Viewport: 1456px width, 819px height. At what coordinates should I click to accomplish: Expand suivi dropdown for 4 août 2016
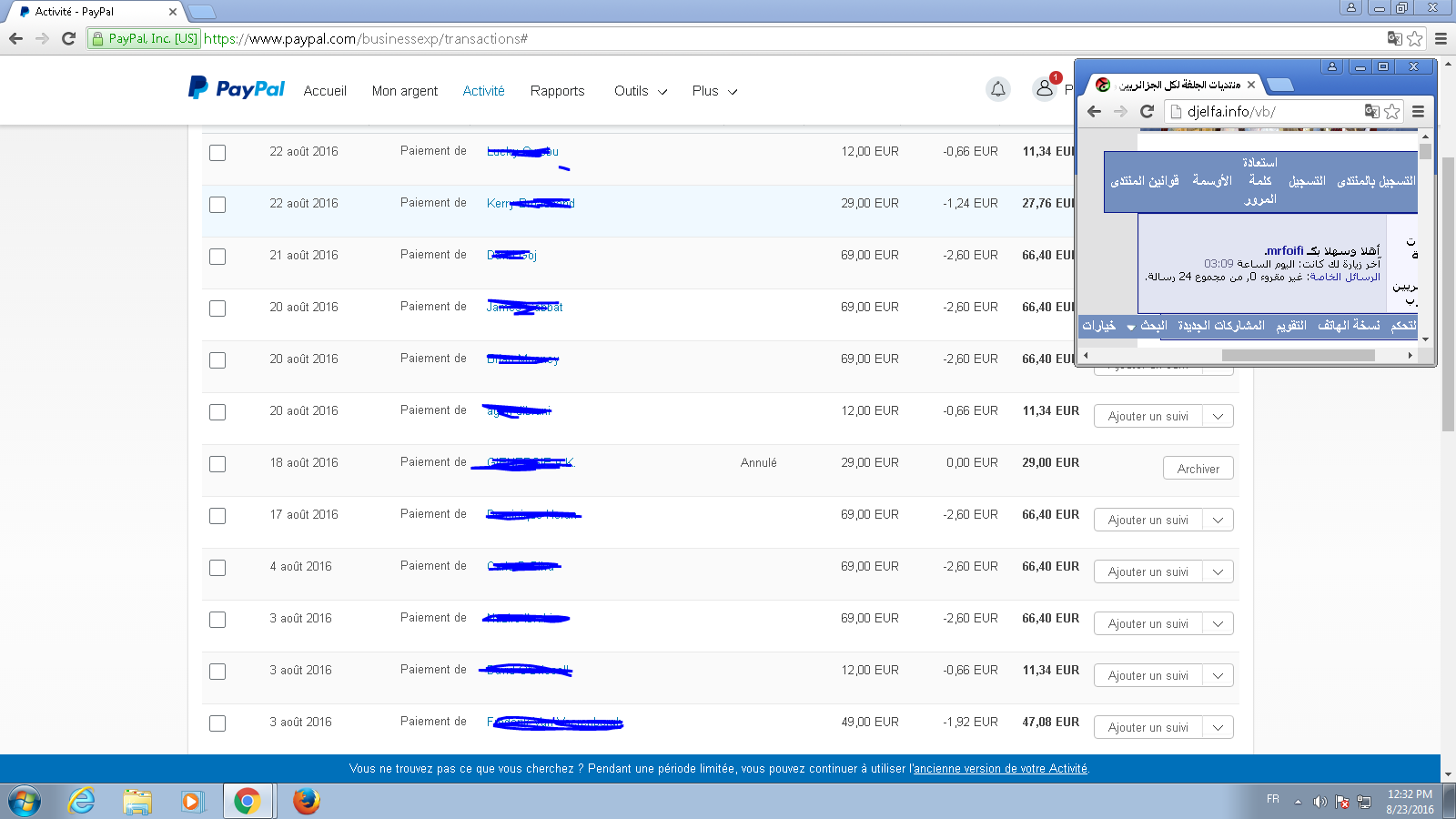coord(1218,571)
